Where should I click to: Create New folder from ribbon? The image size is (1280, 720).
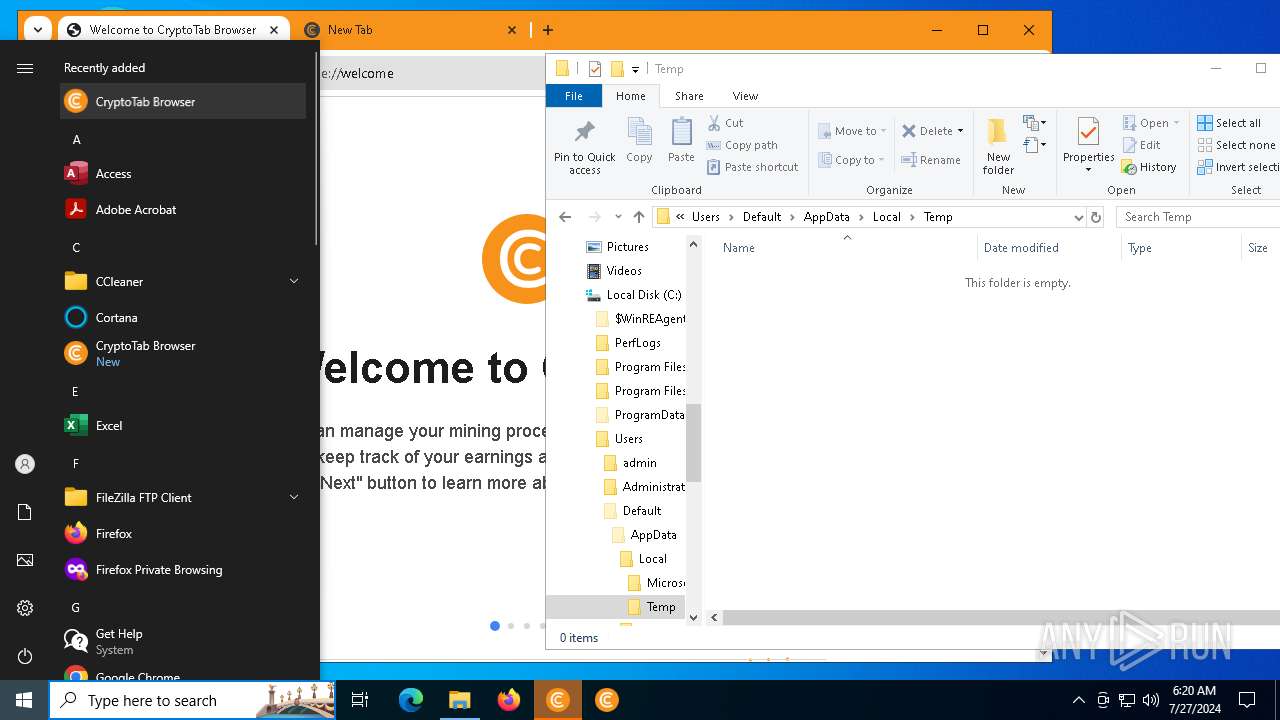(x=998, y=146)
